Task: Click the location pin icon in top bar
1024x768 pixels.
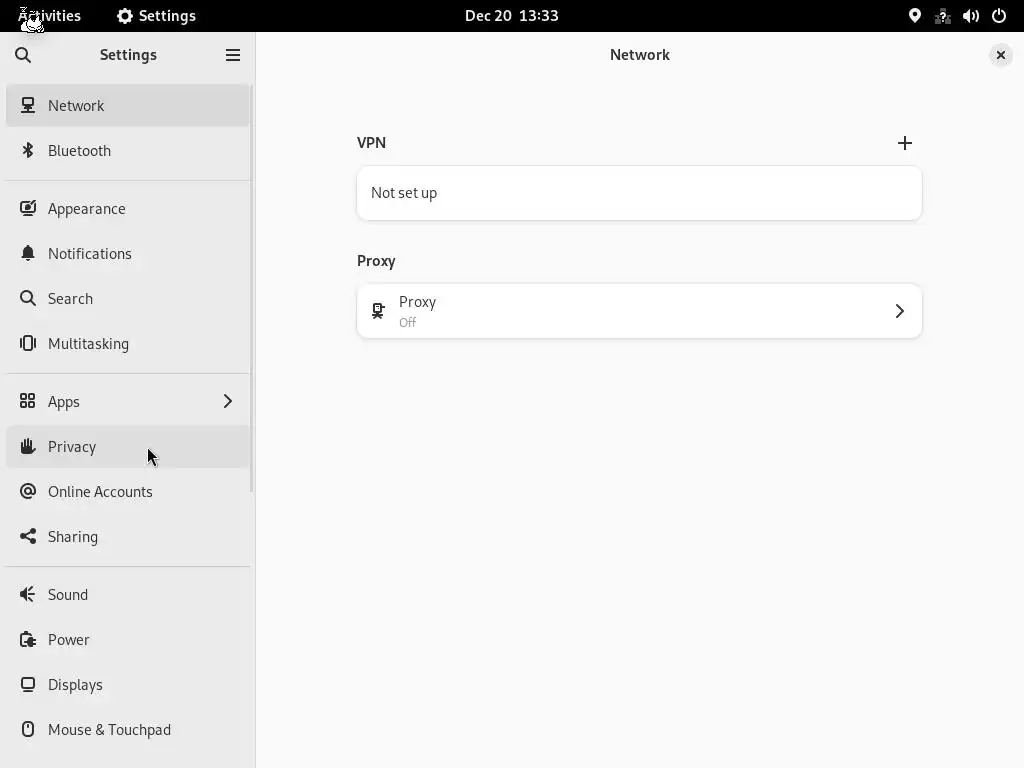Action: pos(914,16)
